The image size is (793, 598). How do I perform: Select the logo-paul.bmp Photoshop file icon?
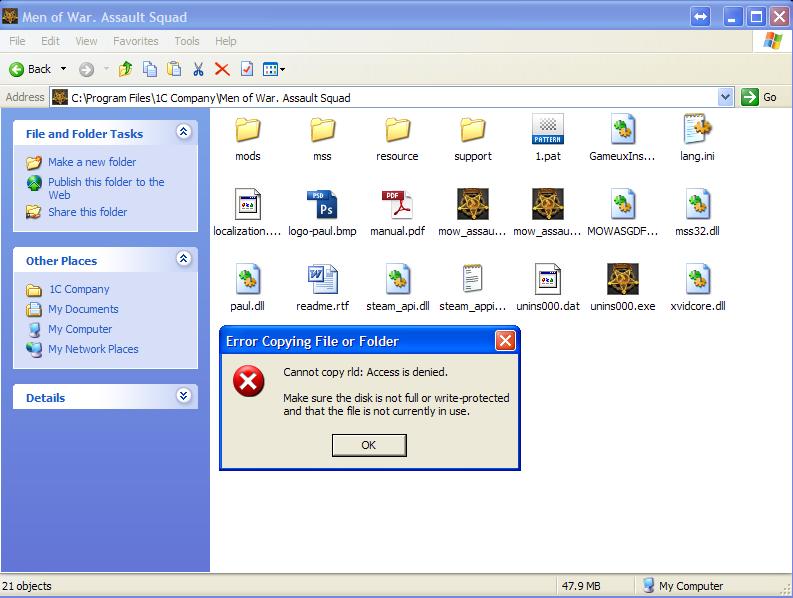coord(321,205)
